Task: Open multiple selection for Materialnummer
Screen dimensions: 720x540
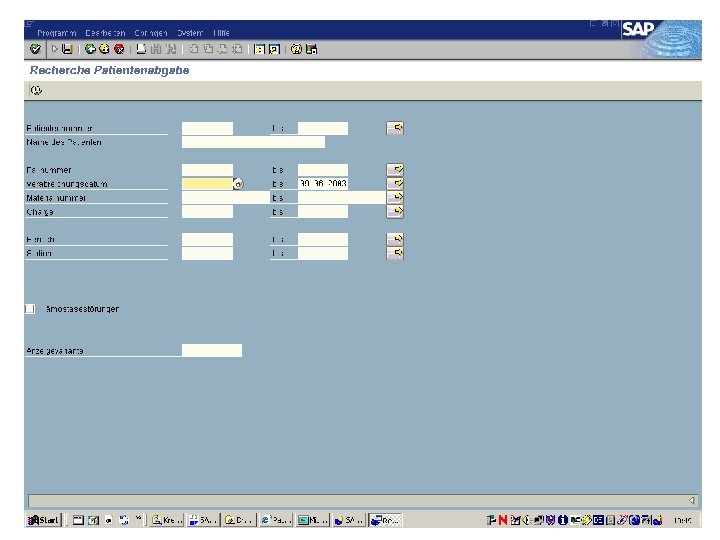Action: click(x=395, y=197)
